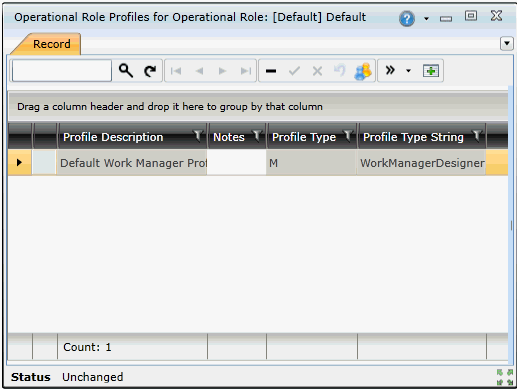Image resolution: width=517 pixels, height=389 pixels.
Task: Open the tab list dropdown at right
Action: 507,43
